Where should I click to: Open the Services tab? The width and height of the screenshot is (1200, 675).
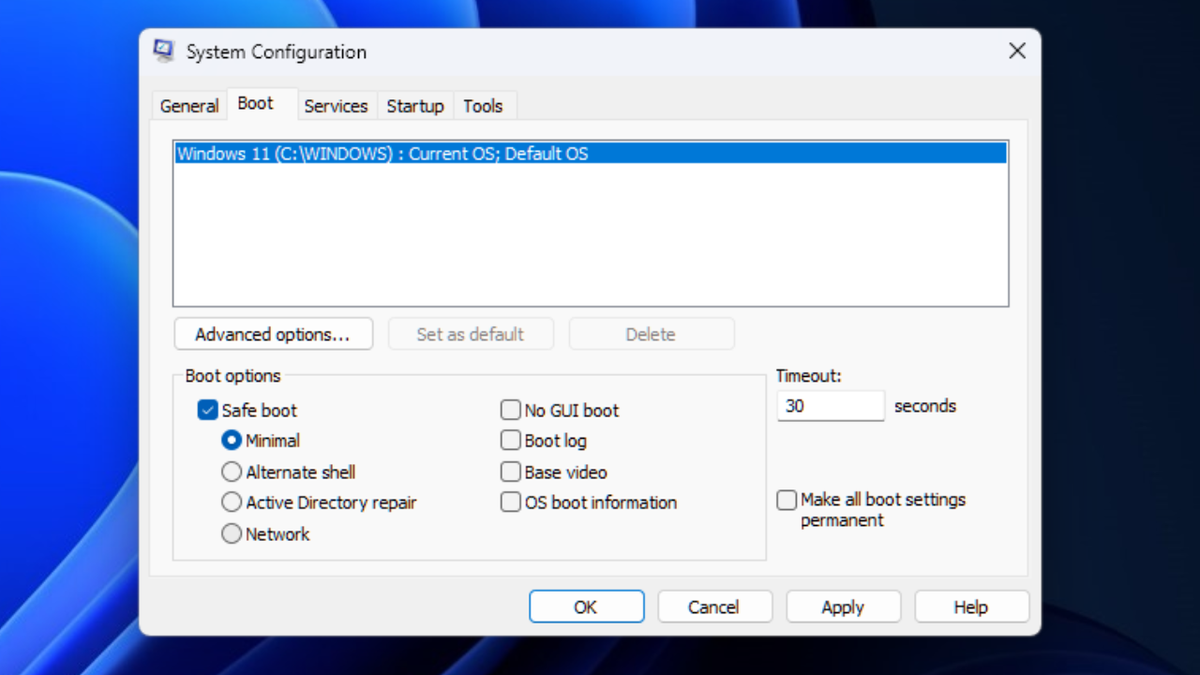pyautogui.click(x=336, y=106)
